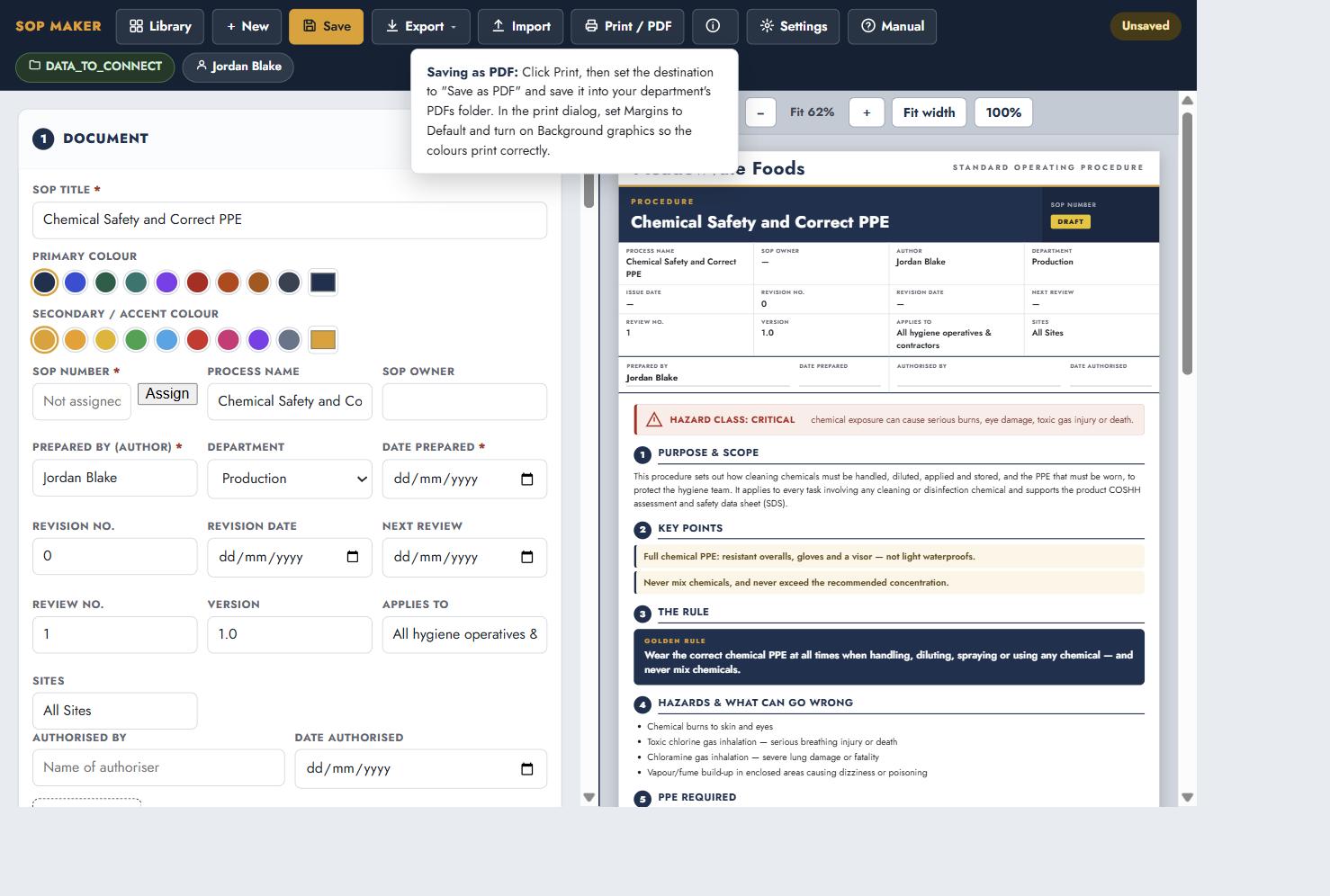Image resolution: width=1330 pixels, height=896 pixels.
Task: Open the Settings panel
Action: pyautogui.click(x=794, y=26)
